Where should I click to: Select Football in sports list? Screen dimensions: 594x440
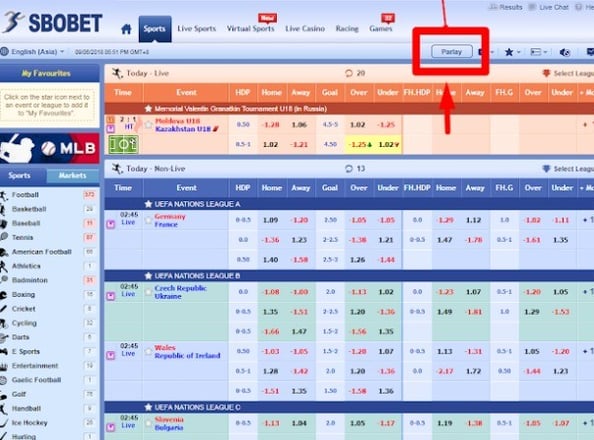25,195
